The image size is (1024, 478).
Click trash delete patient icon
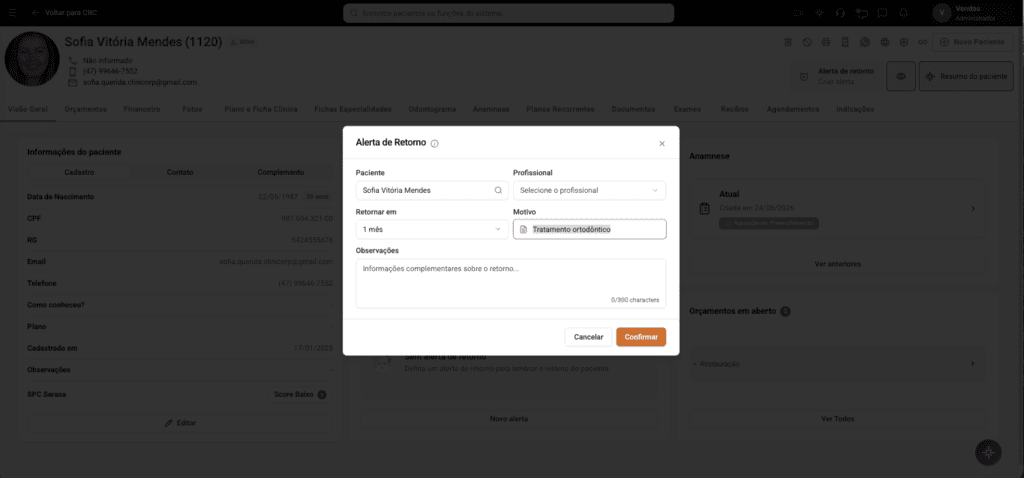tap(788, 42)
